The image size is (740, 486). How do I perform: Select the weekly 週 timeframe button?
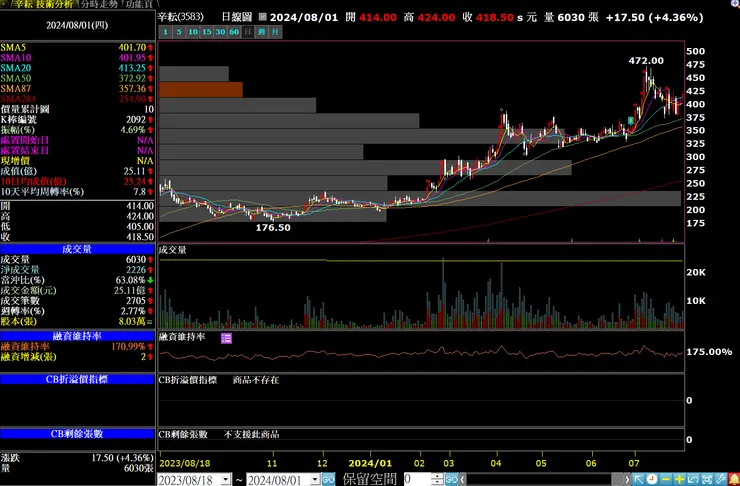pyautogui.click(x=262, y=32)
